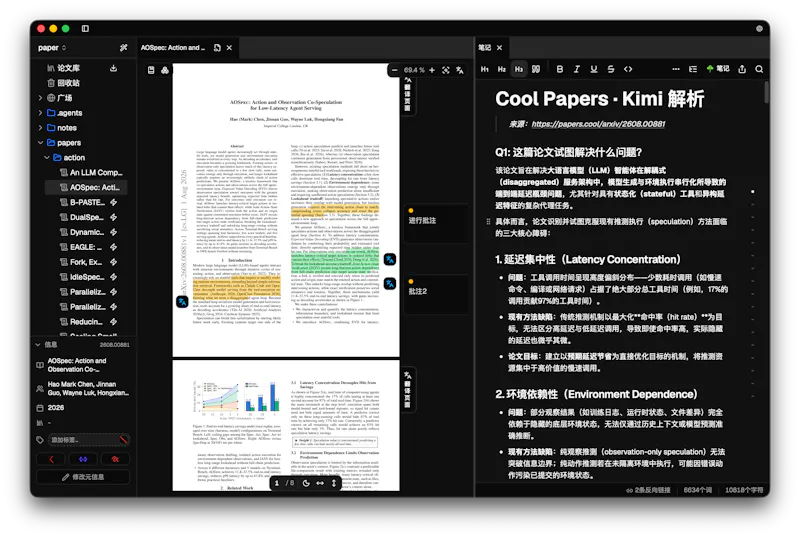Screen dimensions: 800x537
Task: Open the papers.cool arxiv source link
Action: [598, 124]
